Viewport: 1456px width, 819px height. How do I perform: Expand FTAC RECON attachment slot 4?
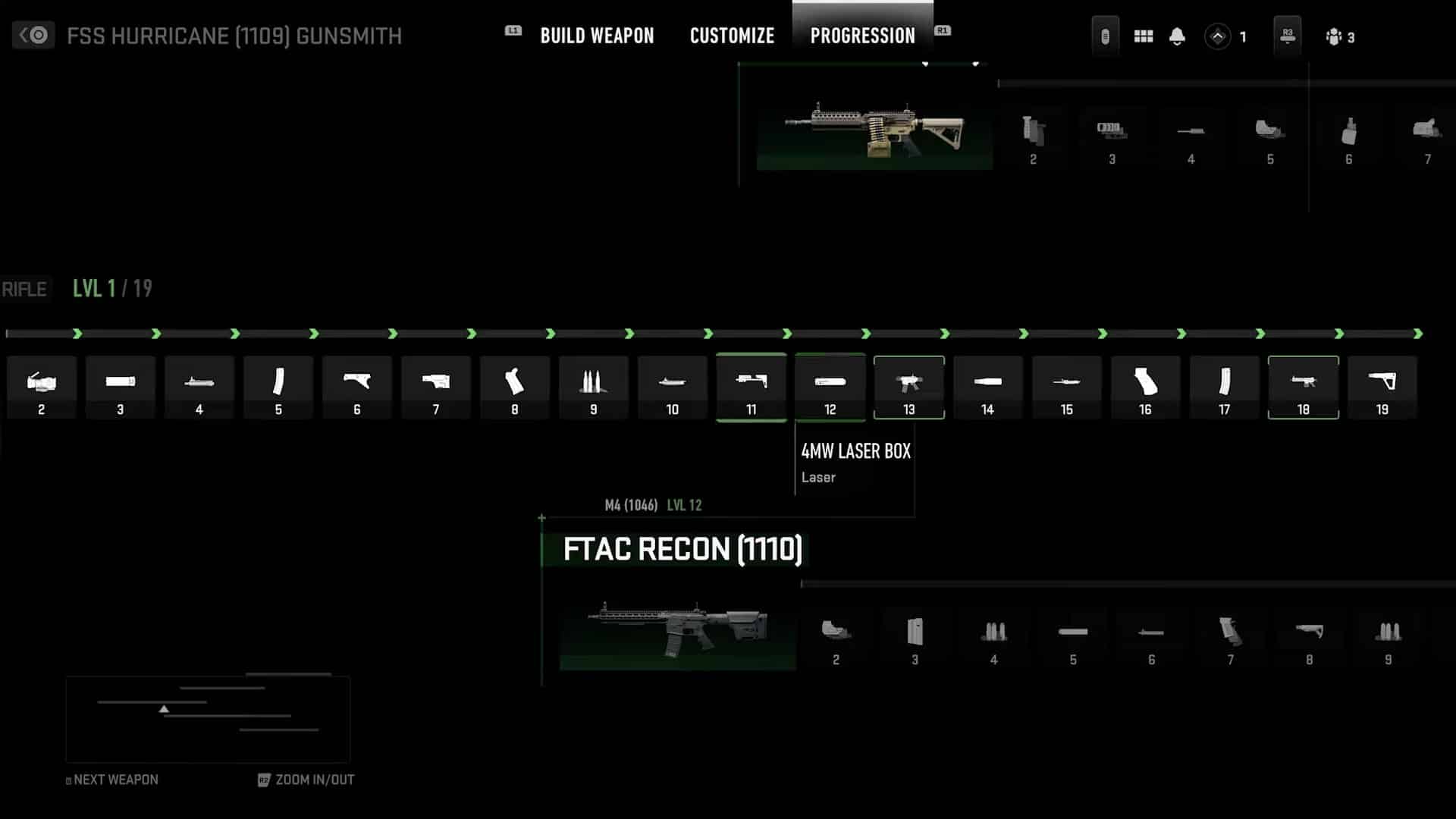(994, 634)
